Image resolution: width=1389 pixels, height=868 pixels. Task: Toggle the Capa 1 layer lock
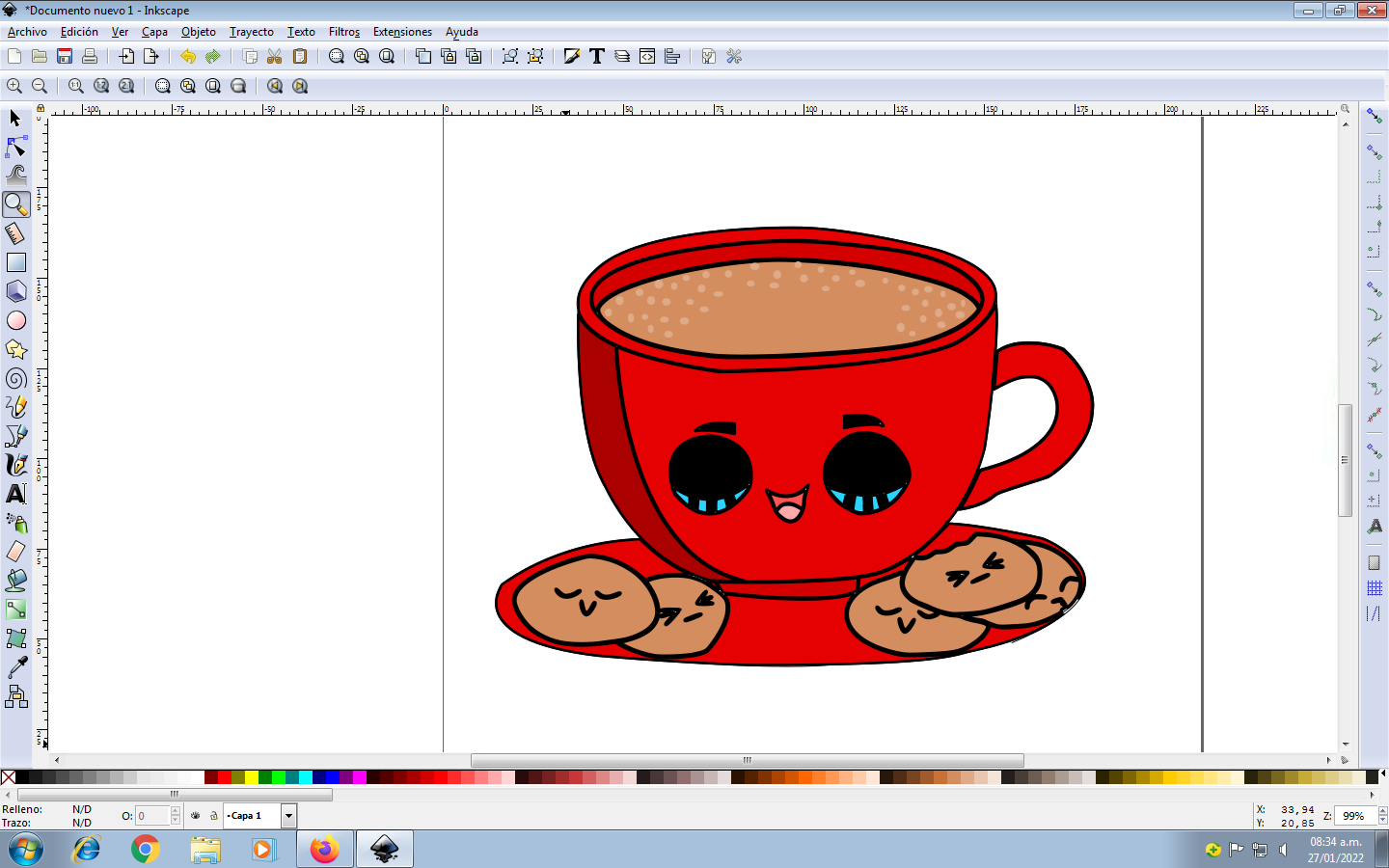pos(214,816)
